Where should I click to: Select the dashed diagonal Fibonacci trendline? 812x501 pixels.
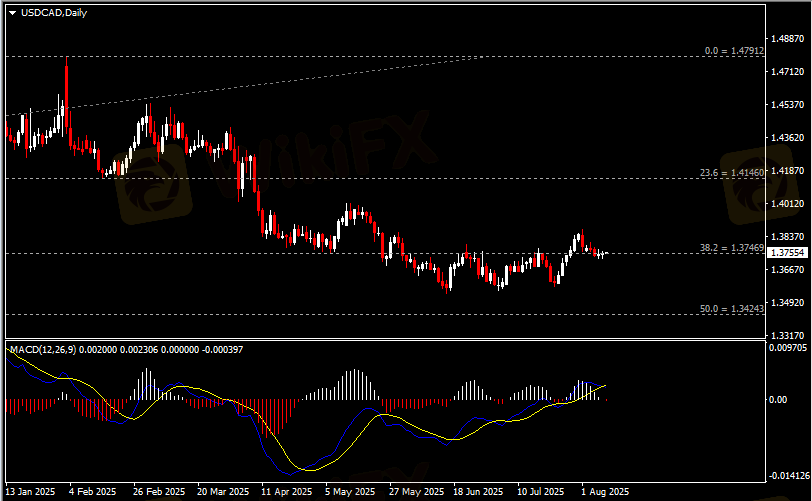243,86
